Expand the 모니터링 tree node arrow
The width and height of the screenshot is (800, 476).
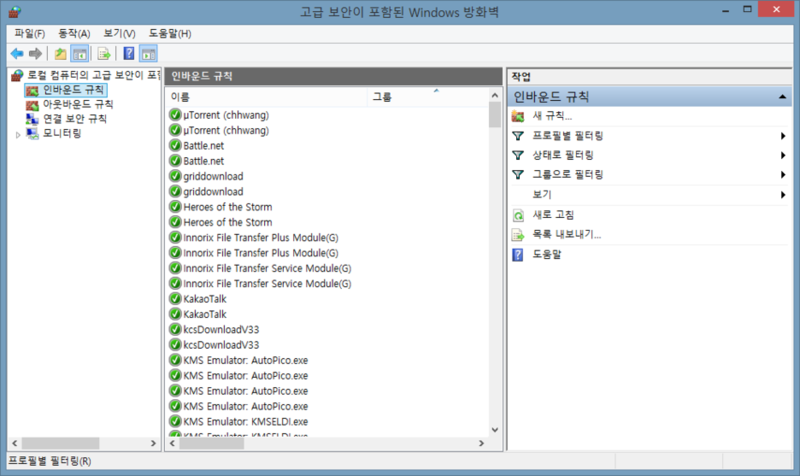(18, 135)
